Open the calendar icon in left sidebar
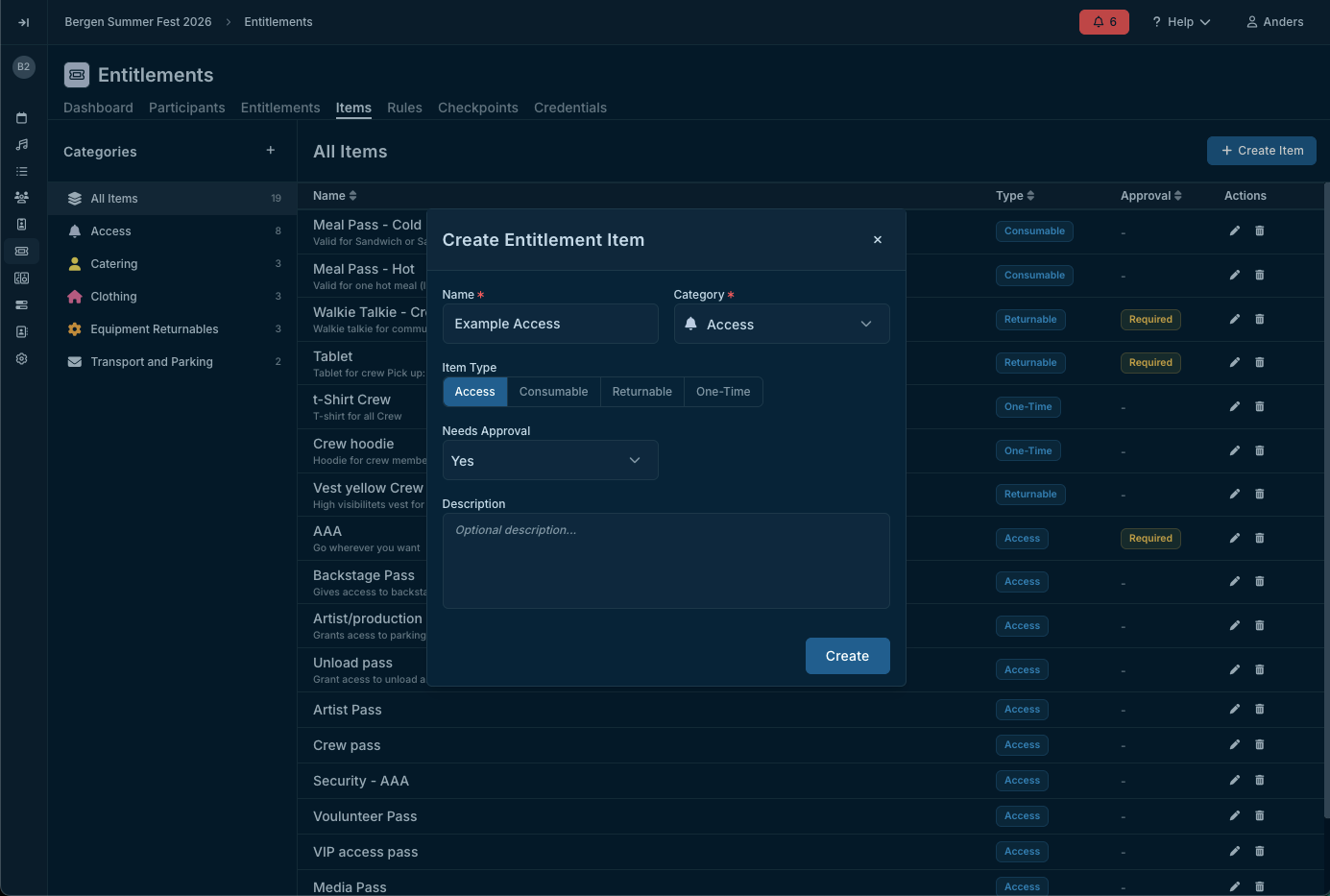This screenshot has width=1330, height=896. tap(22, 118)
